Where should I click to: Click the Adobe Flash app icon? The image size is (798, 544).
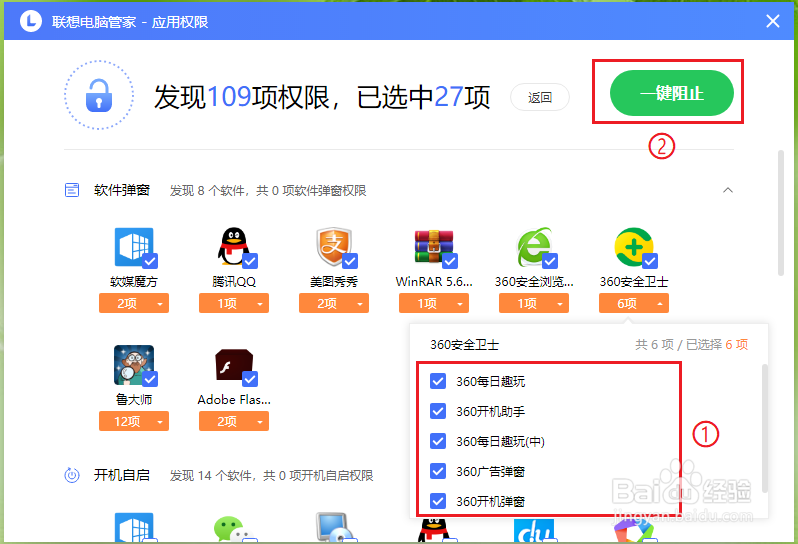pyautogui.click(x=234, y=366)
